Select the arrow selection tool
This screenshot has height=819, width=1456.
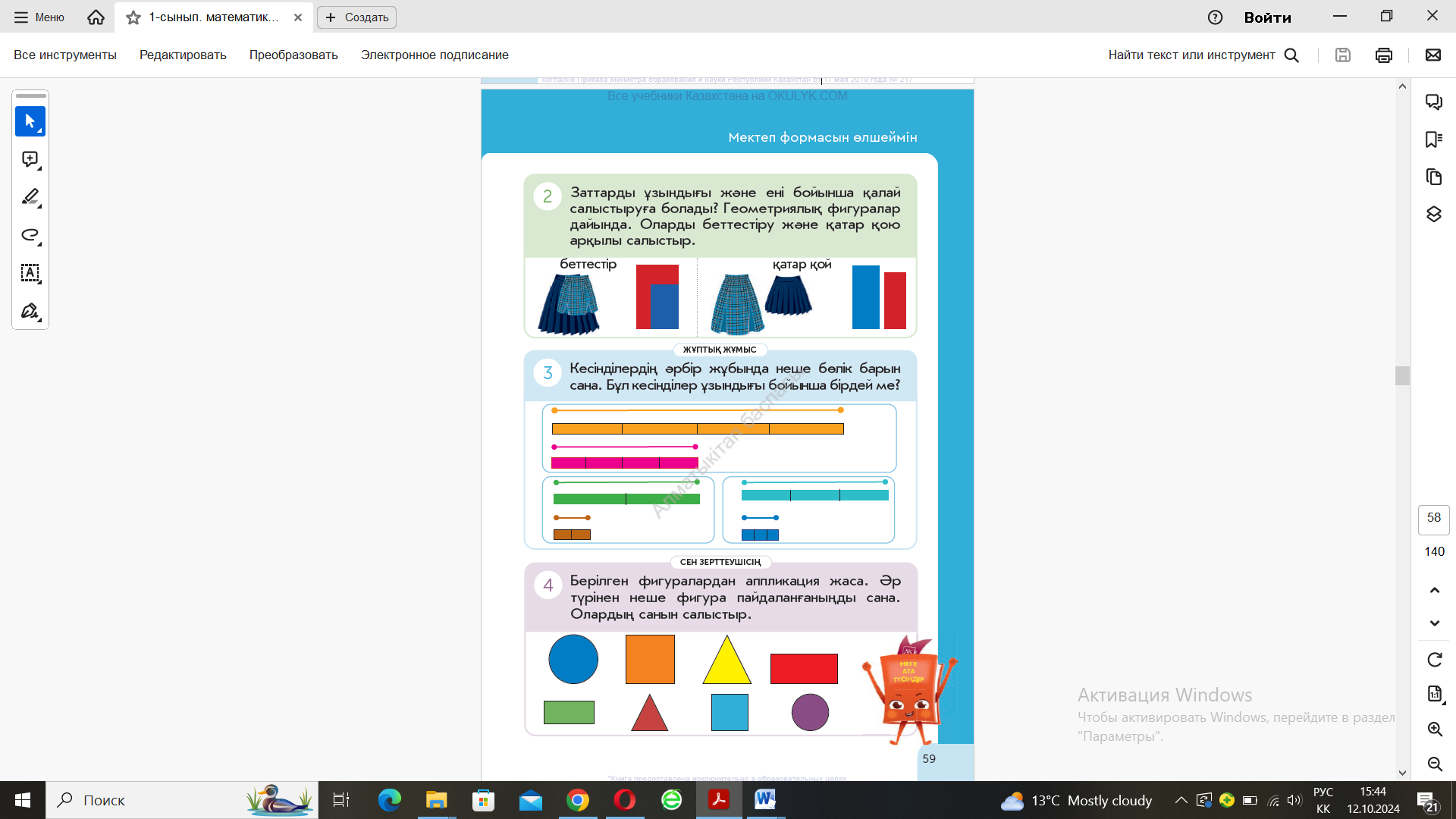pos(30,121)
